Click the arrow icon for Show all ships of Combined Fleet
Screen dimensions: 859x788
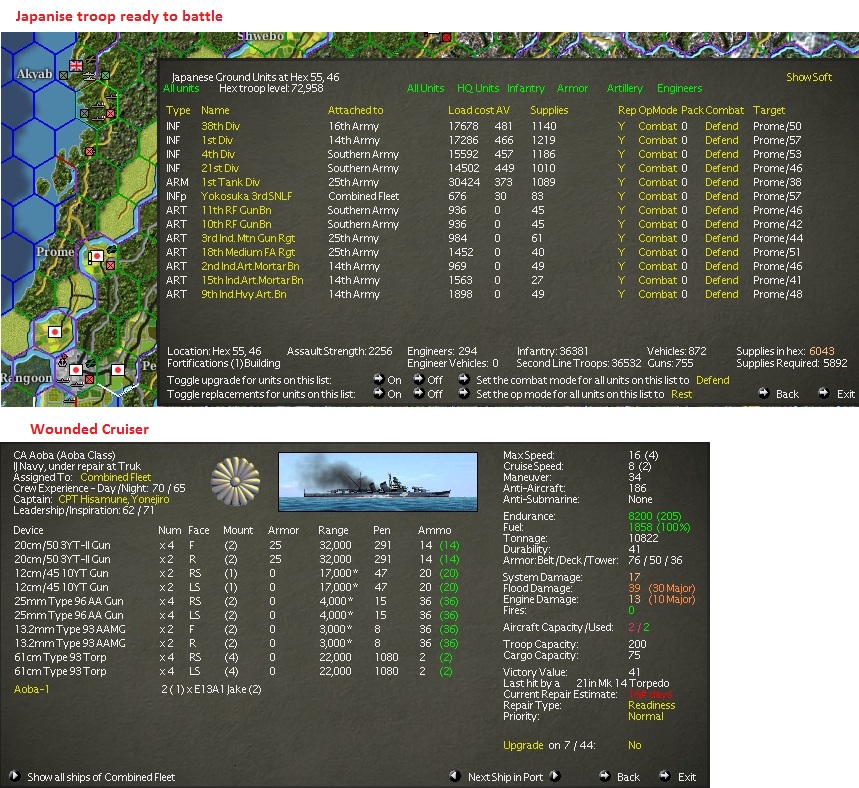click(x=15, y=776)
